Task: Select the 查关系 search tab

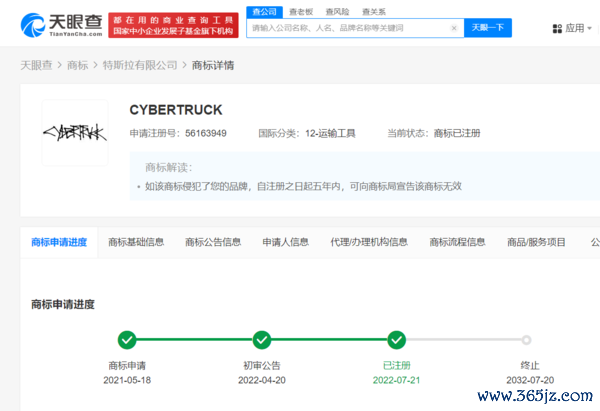Action: 374,12
